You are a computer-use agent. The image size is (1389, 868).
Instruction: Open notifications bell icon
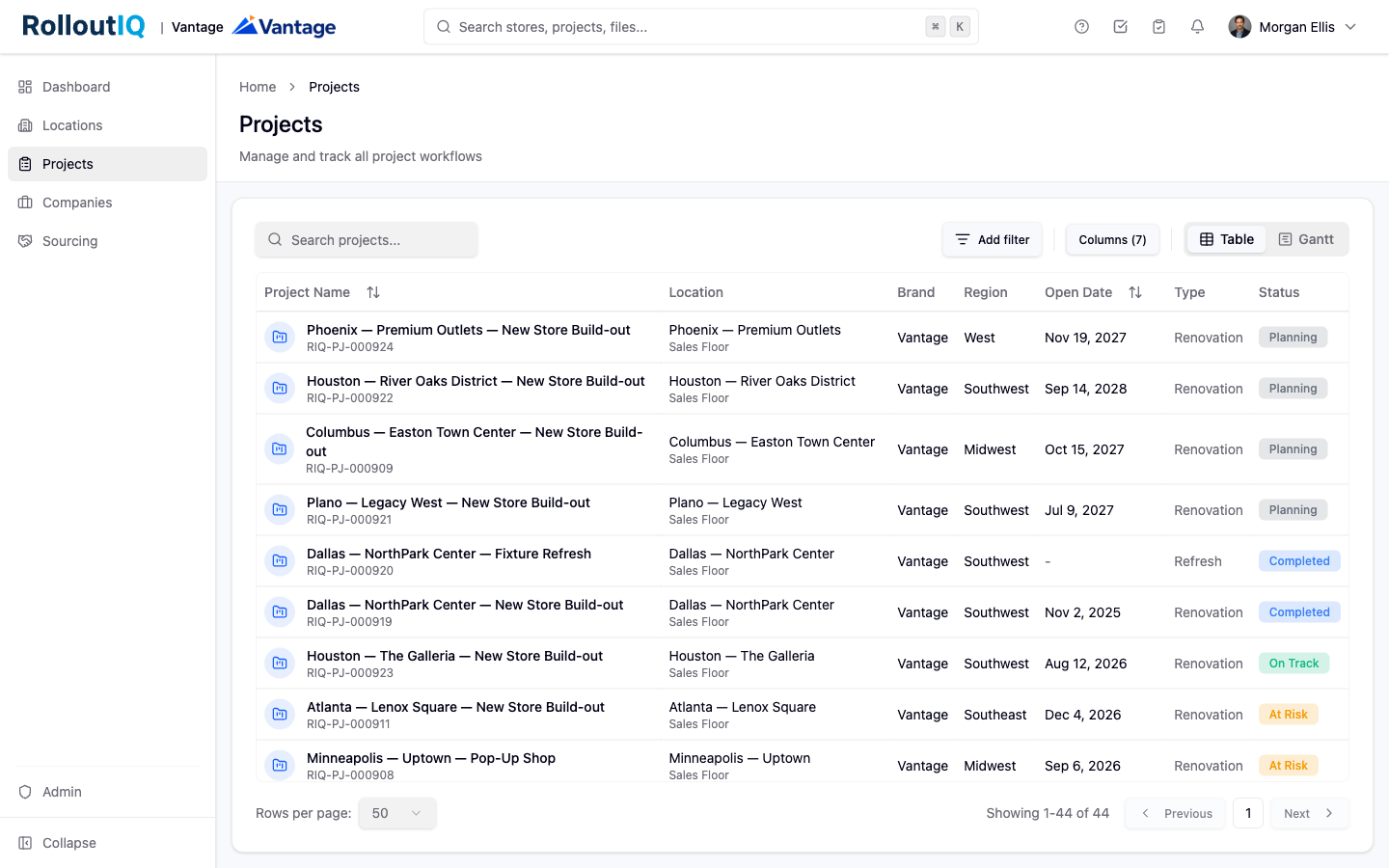1197,27
